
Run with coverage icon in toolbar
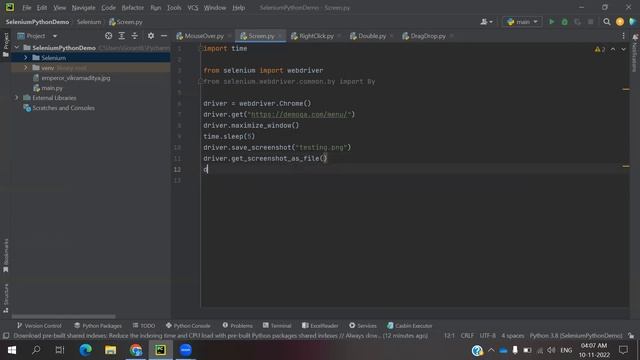coord(578,22)
